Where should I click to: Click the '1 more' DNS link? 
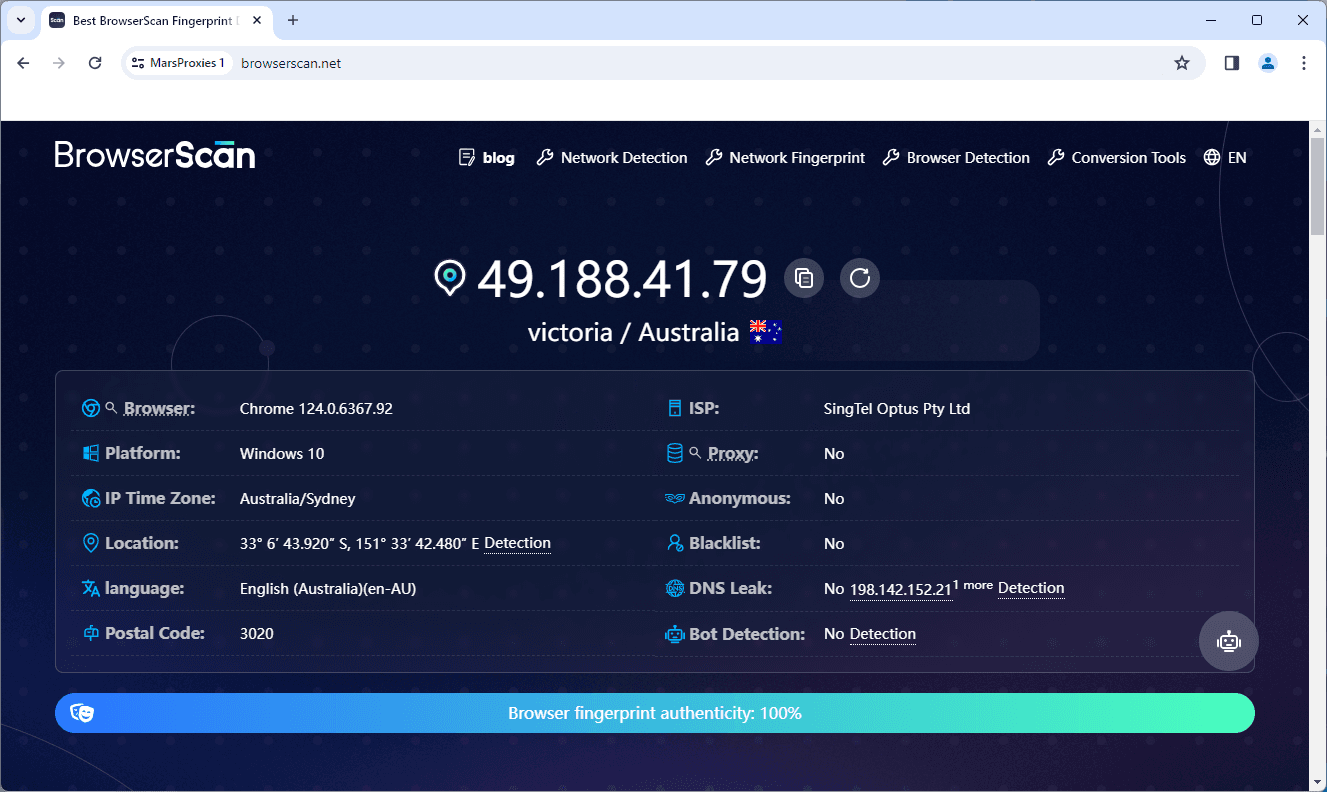(973, 585)
